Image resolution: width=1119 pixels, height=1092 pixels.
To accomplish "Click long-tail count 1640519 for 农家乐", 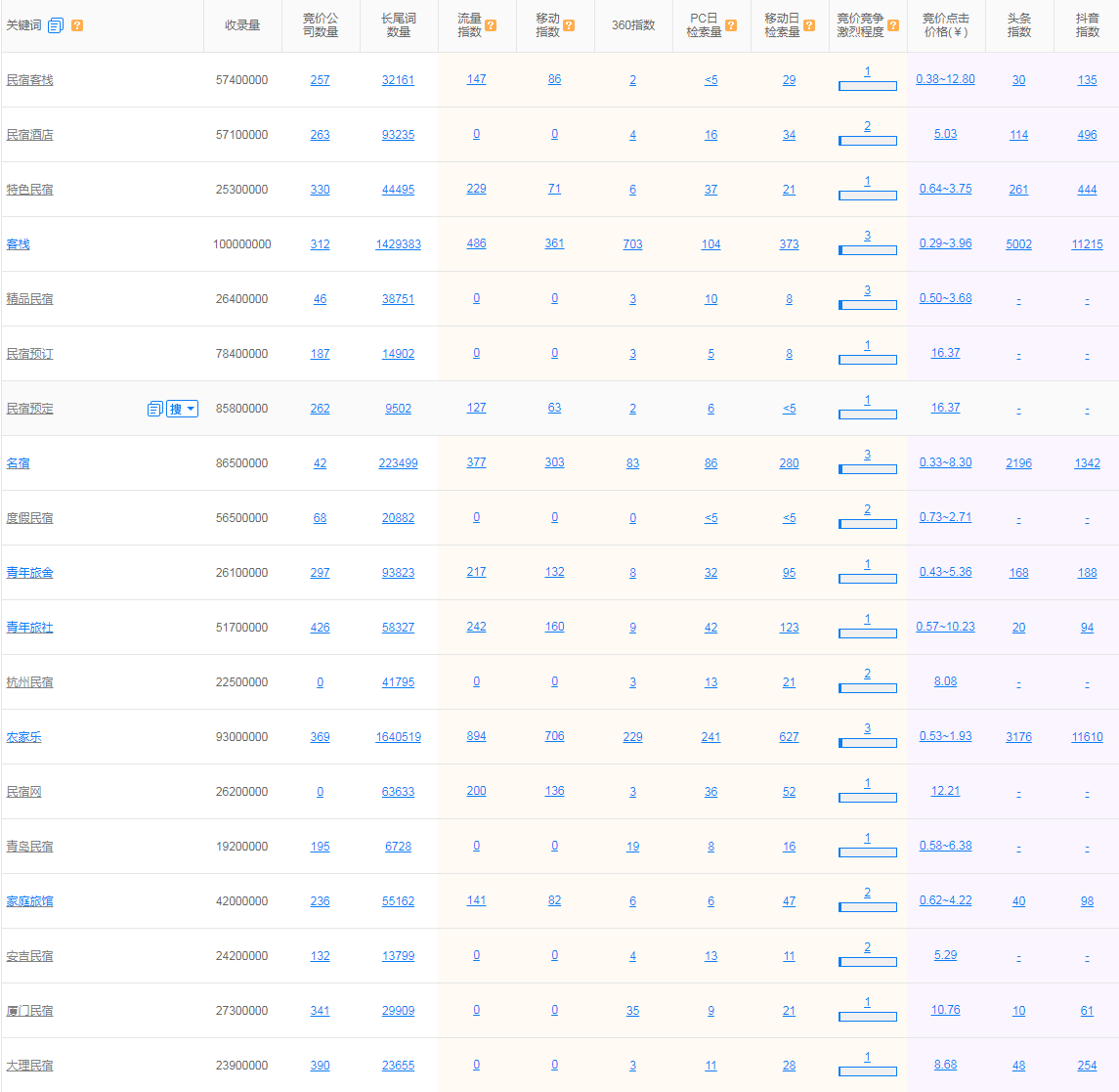I will click(398, 737).
